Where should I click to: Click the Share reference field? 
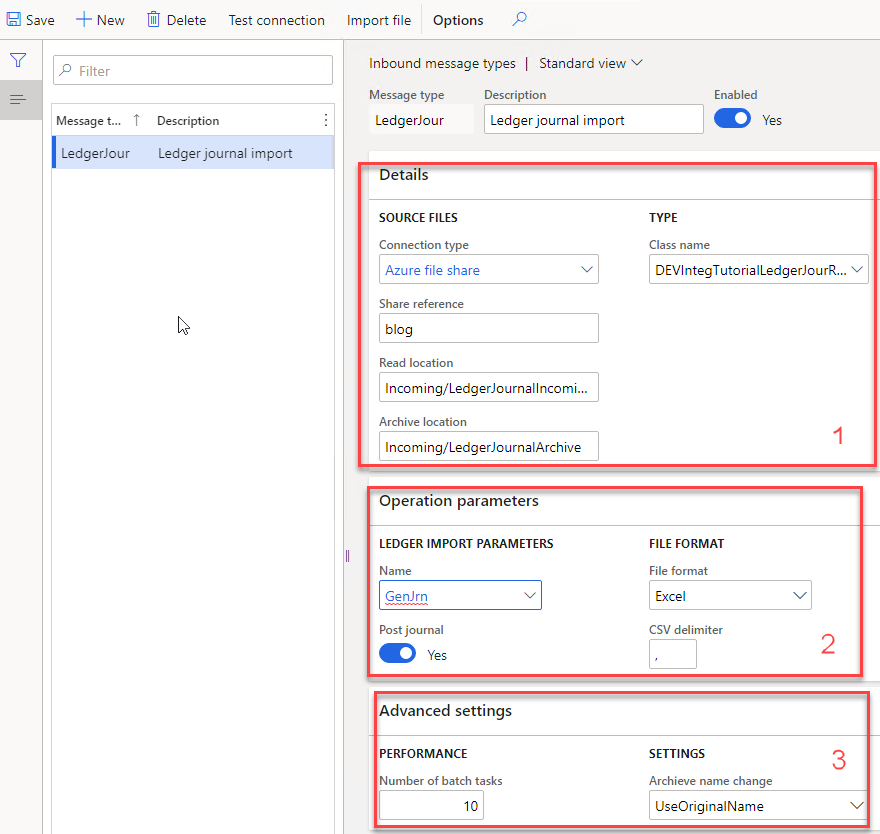pos(488,328)
